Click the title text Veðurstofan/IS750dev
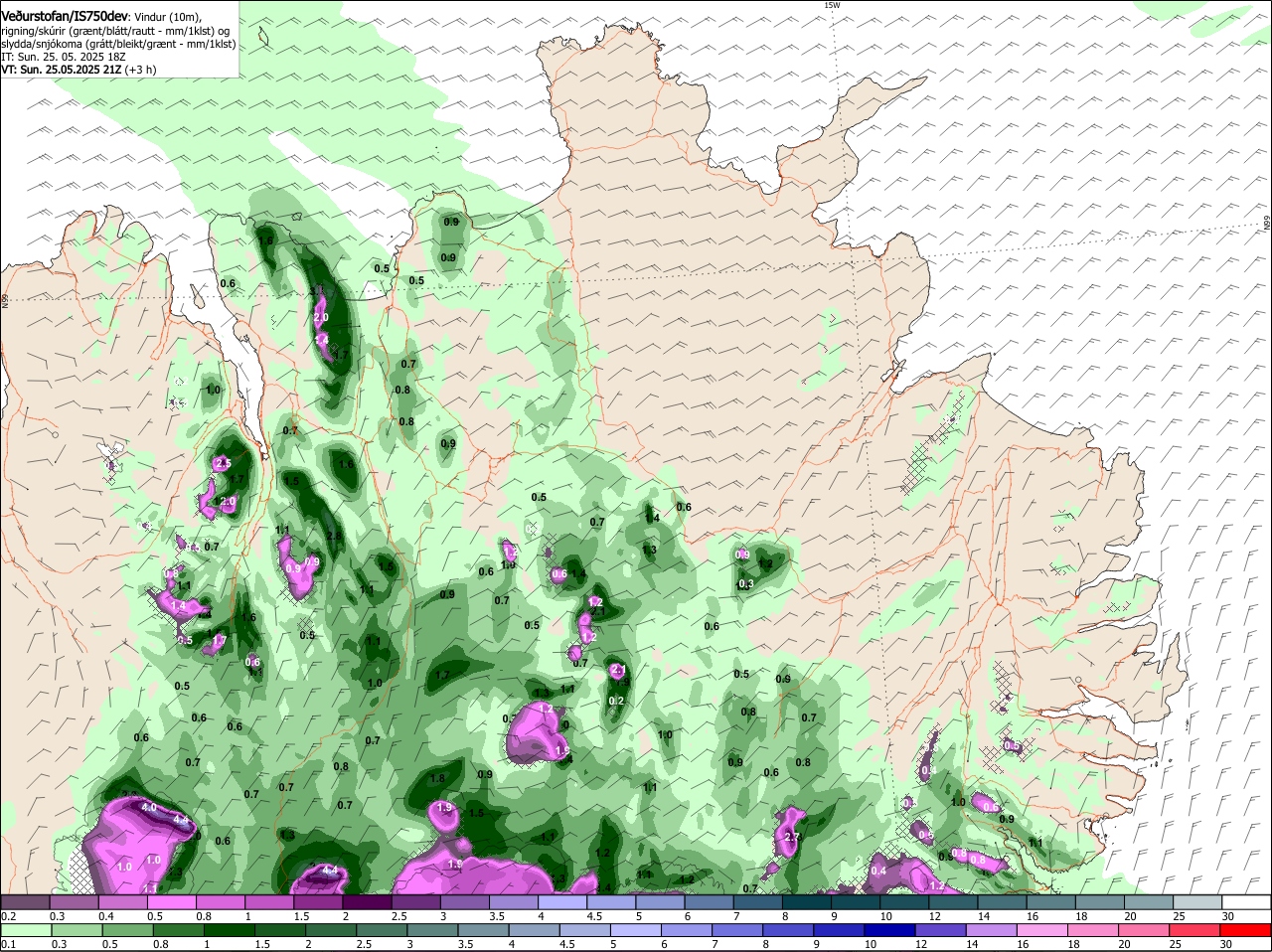This screenshot has width=1272, height=952. [65, 16]
